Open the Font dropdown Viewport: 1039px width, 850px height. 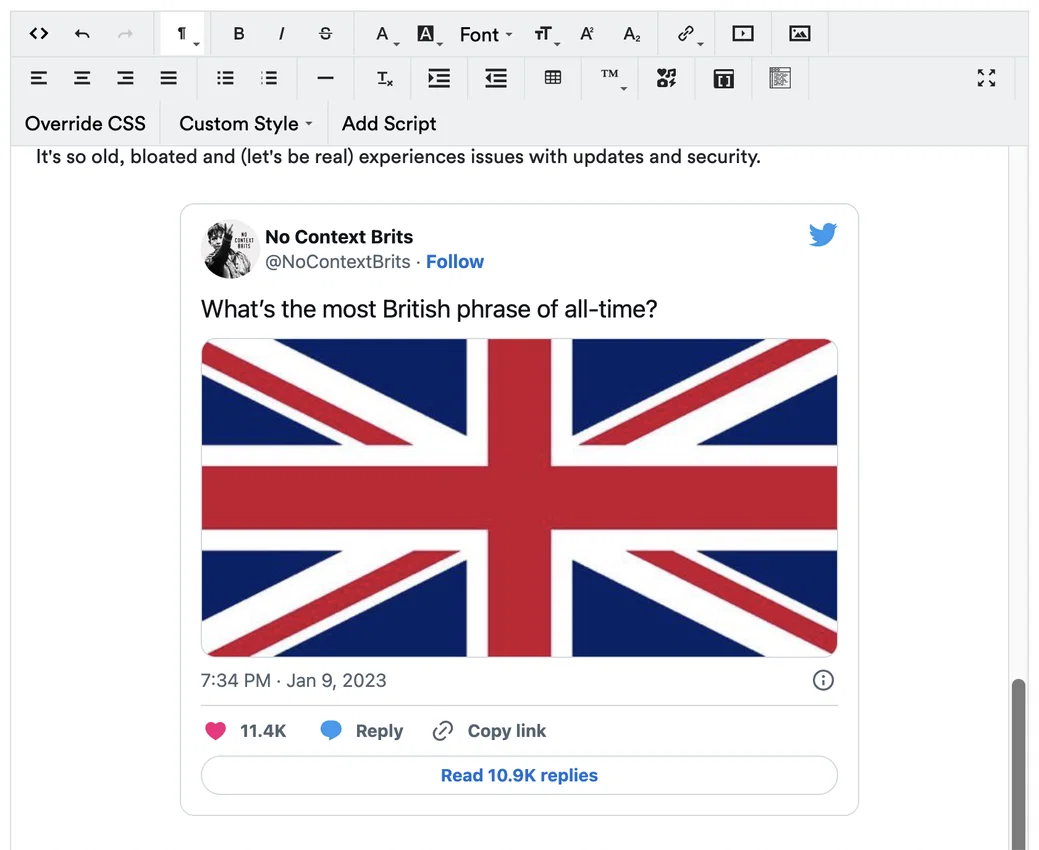pos(486,34)
